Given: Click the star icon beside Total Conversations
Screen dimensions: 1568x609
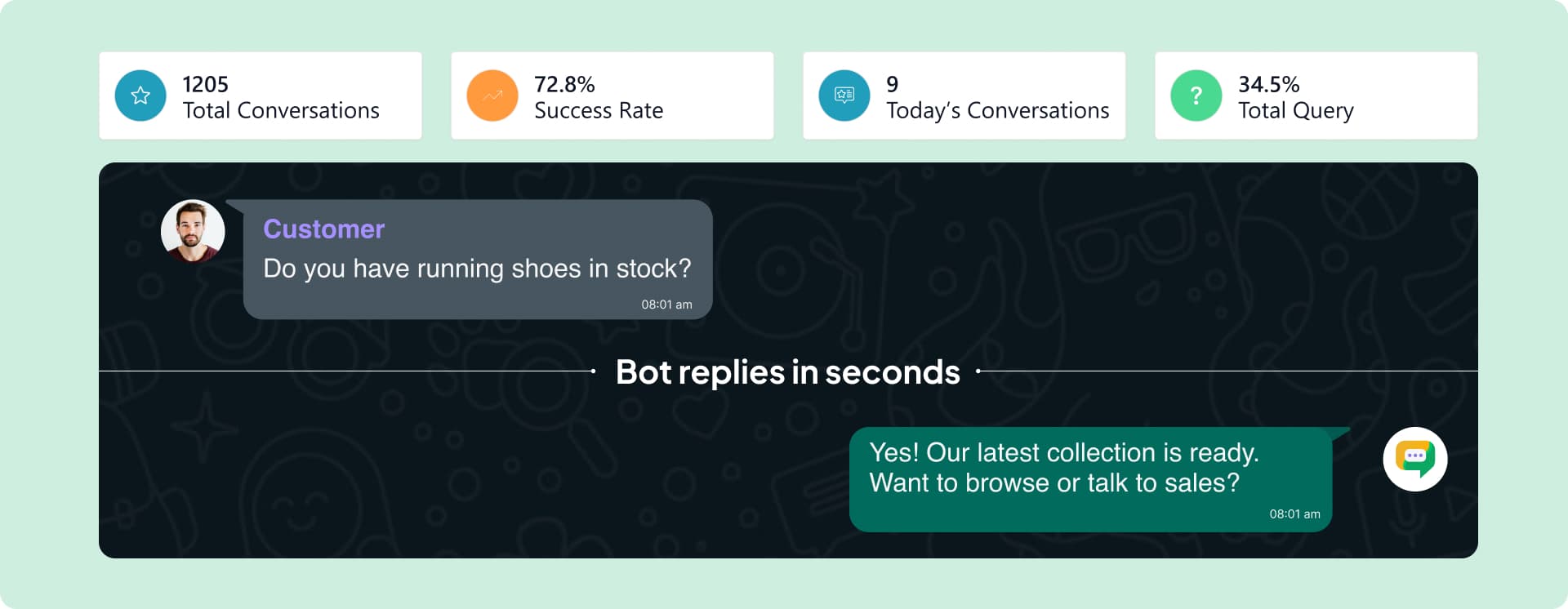Looking at the screenshot, I should tap(140, 96).
